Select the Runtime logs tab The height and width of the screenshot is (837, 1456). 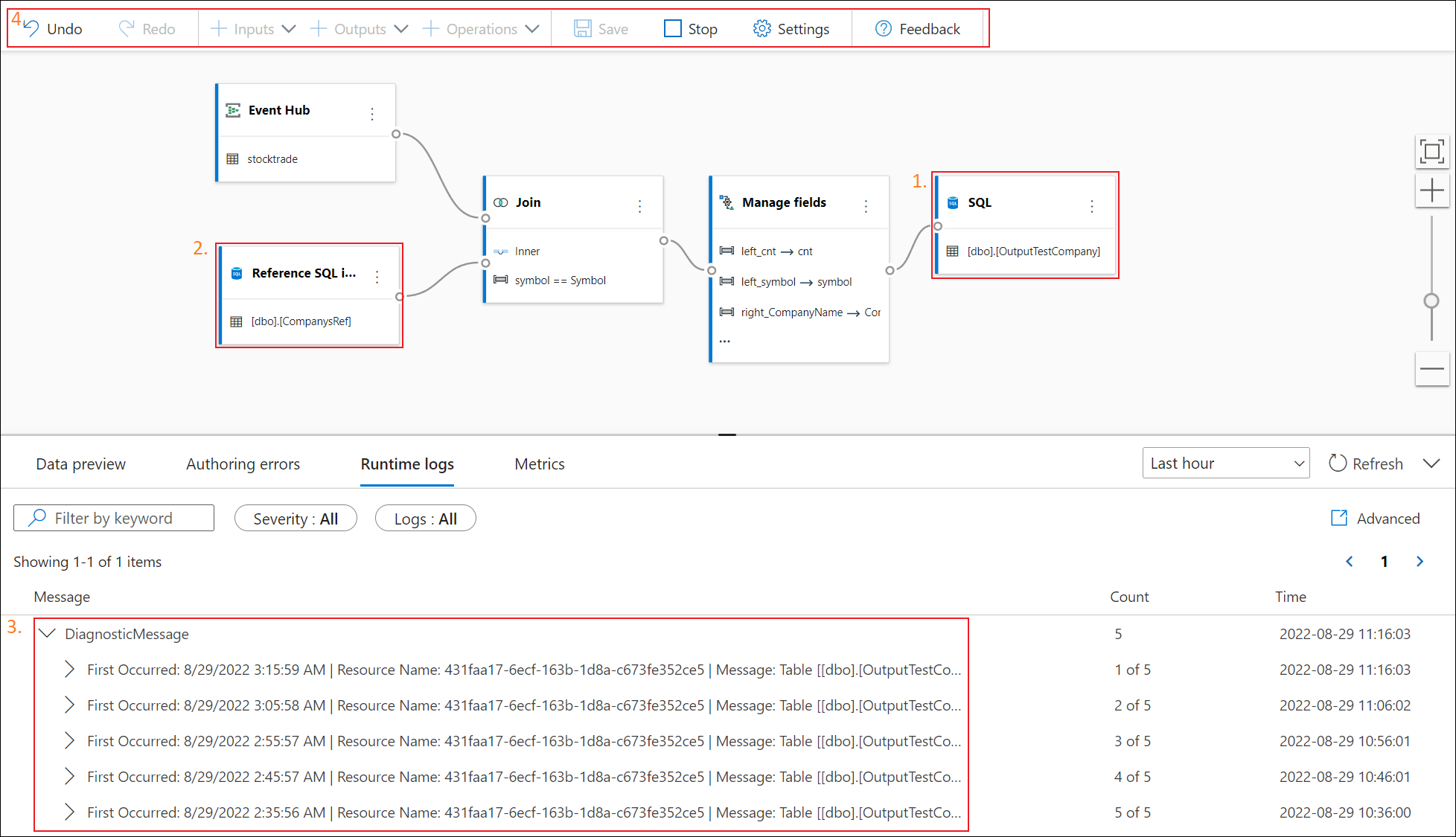[407, 464]
